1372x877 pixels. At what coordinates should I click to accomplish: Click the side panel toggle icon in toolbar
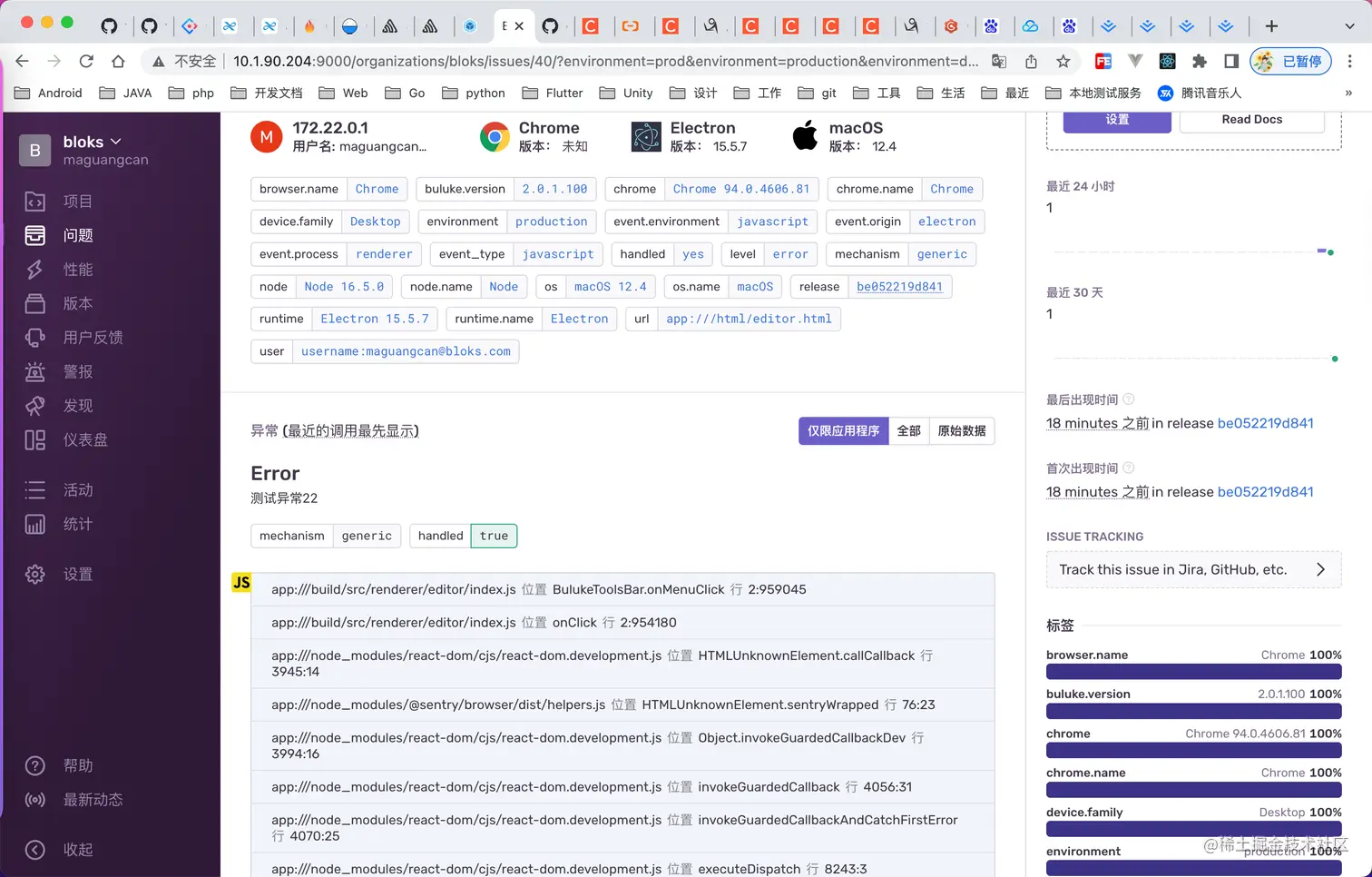click(x=1230, y=61)
